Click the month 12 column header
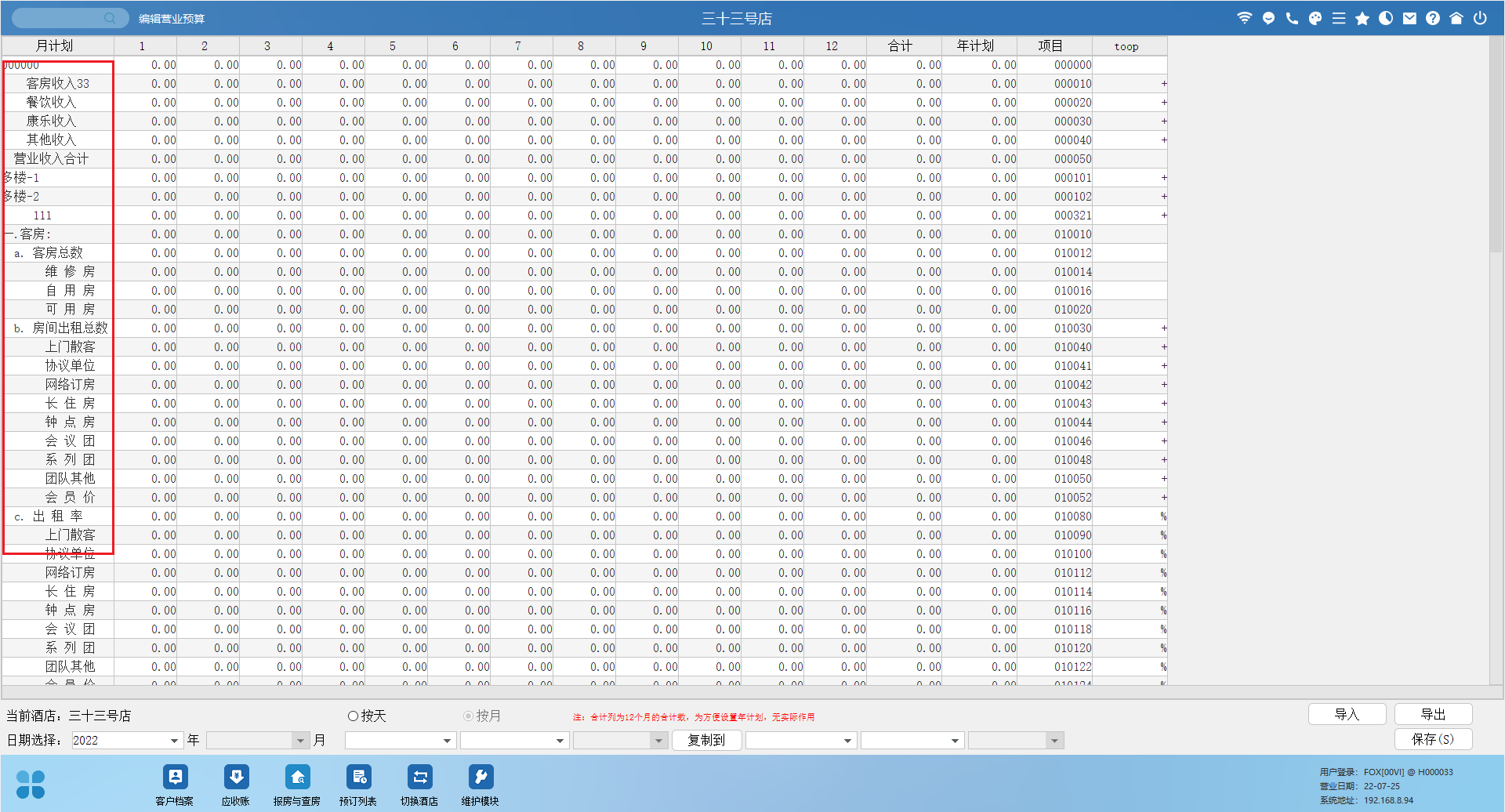The image size is (1505, 812). tap(835, 46)
